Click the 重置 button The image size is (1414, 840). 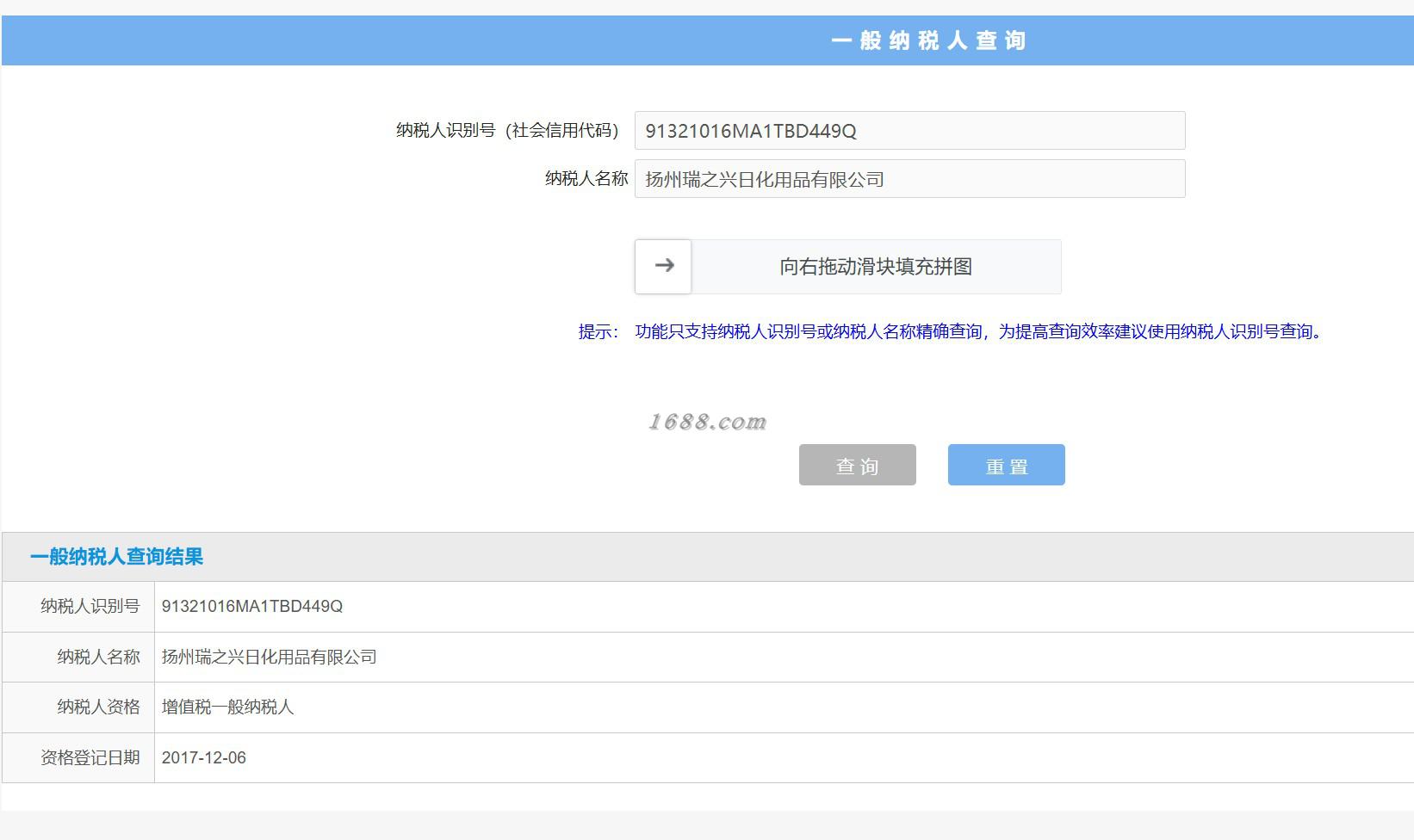(x=1007, y=465)
